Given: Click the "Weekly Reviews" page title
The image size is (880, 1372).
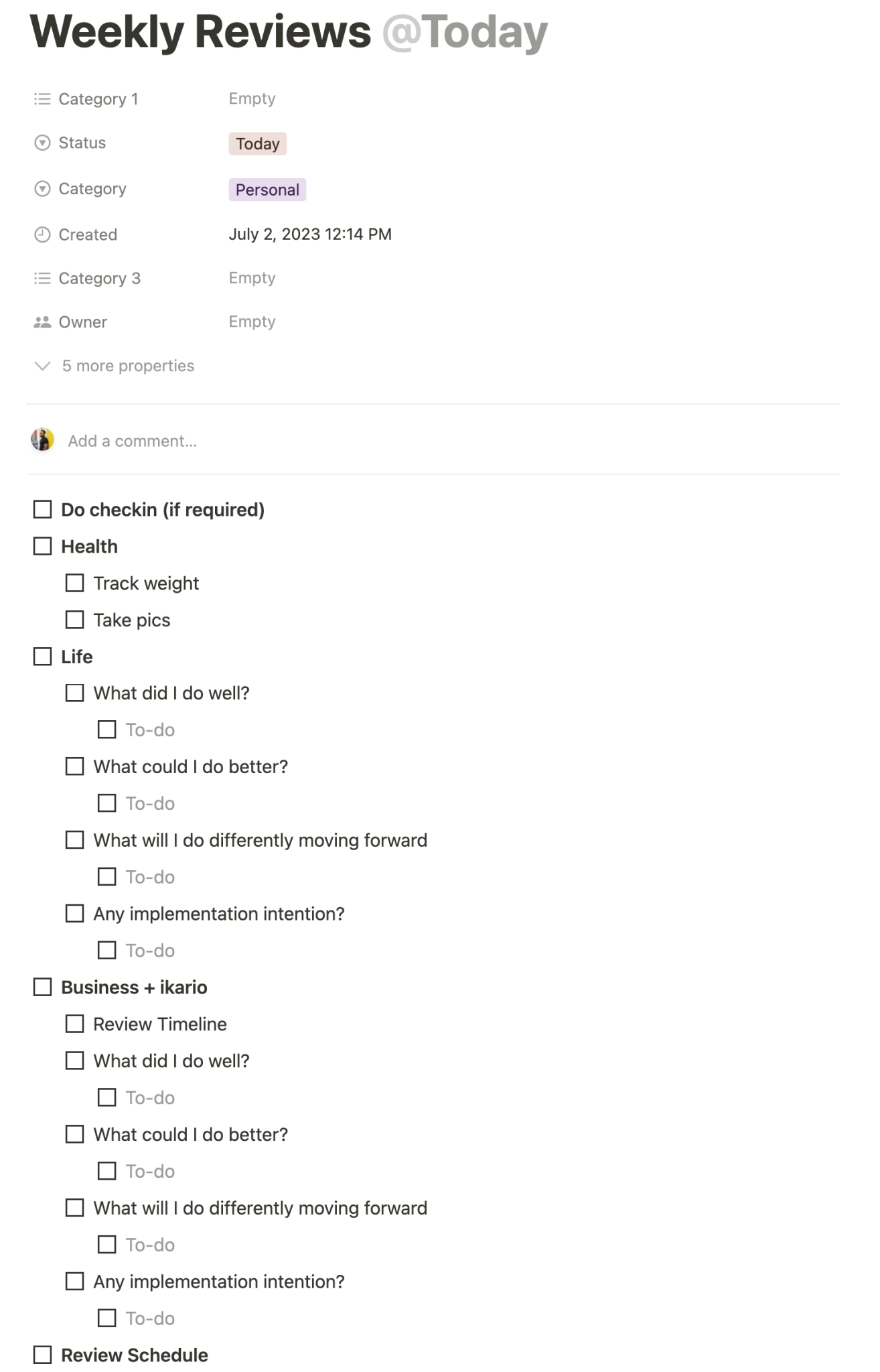Looking at the screenshot, I should [200, 32].
